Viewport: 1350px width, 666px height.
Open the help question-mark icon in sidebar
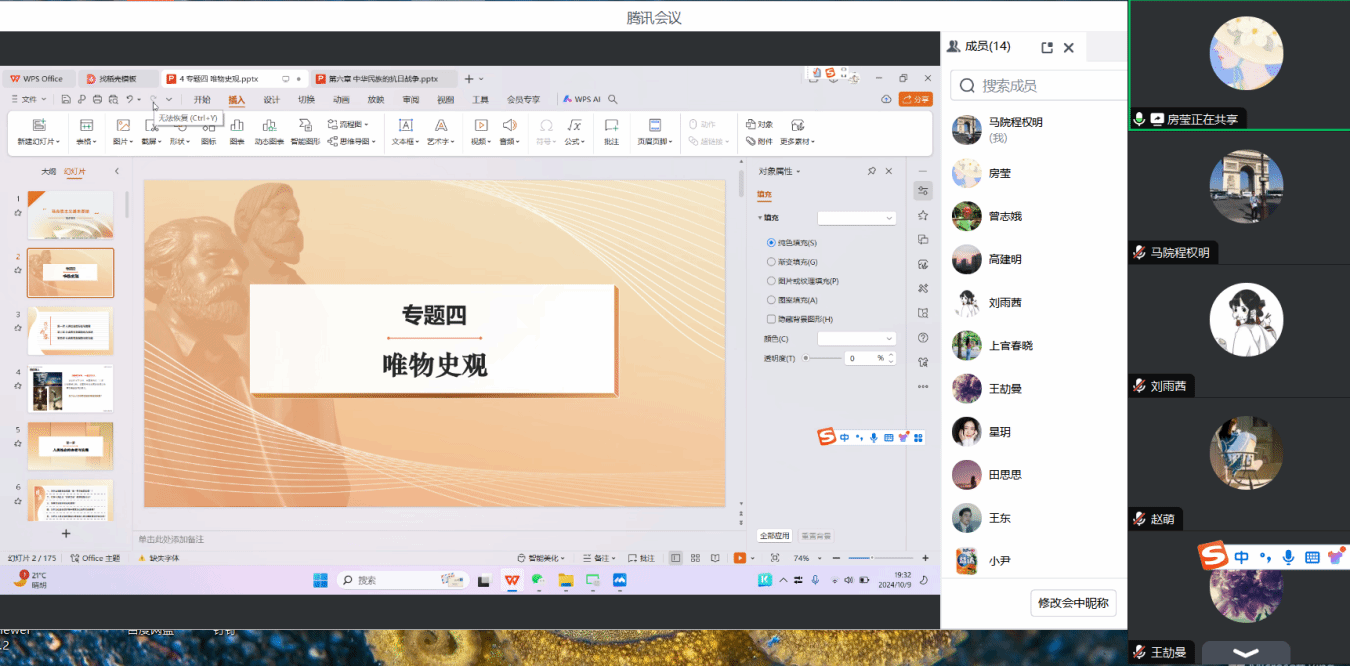pyautogui.click(x=923, y=338)
